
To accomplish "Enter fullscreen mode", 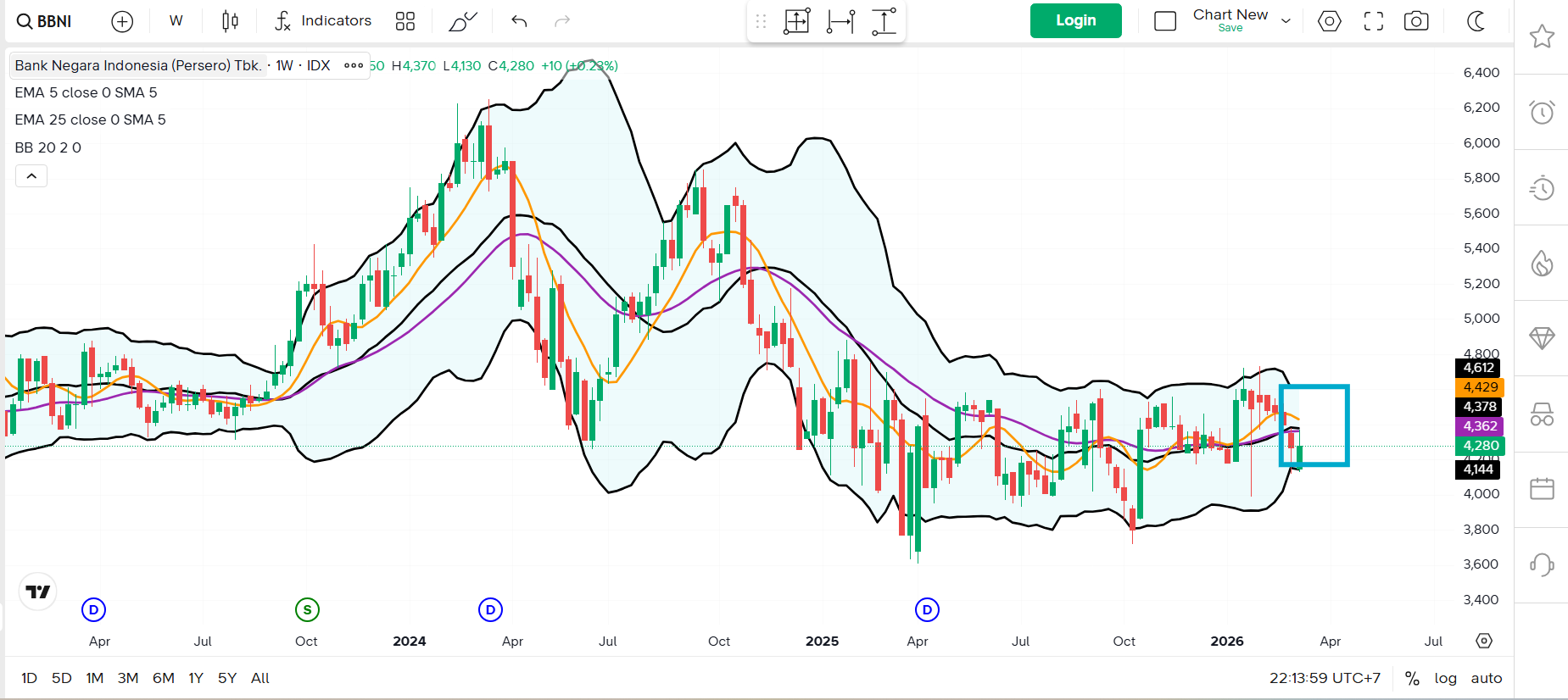I will click(1373, 21).
